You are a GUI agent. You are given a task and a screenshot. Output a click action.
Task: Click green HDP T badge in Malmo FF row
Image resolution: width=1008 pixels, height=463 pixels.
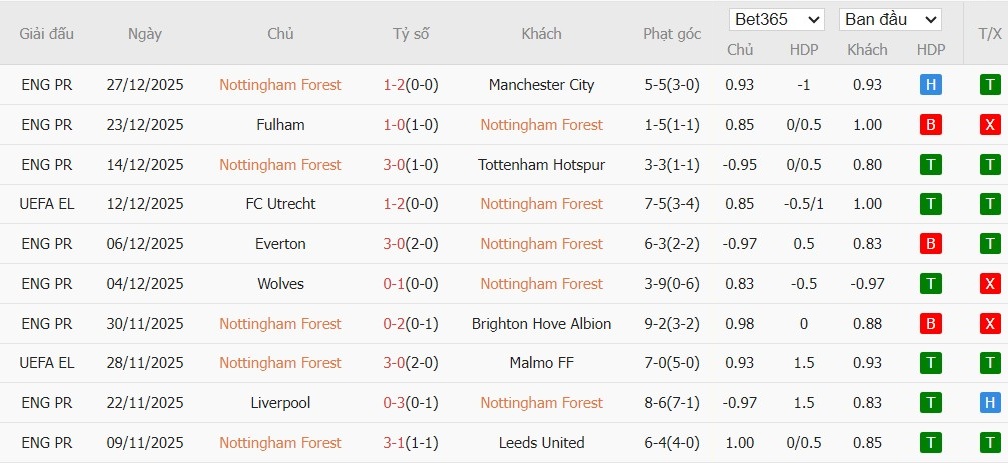(x=930, y=363)
